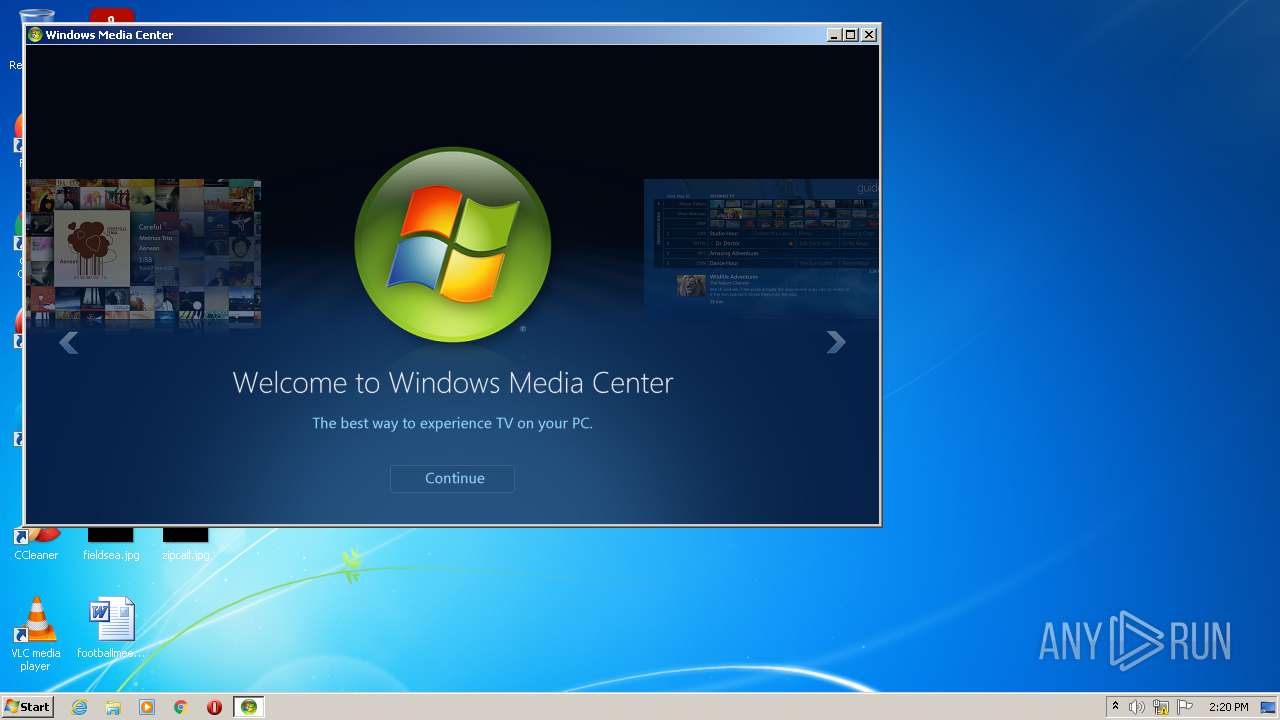Select the zipcall.jpg desktop file
Viewport: 1280px width, 720px height.
click(186, 545)
